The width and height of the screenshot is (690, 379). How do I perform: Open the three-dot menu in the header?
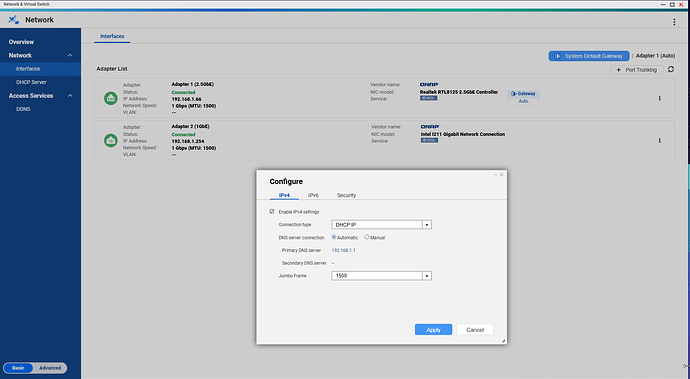pyautogui.click(x=674, y=22)
